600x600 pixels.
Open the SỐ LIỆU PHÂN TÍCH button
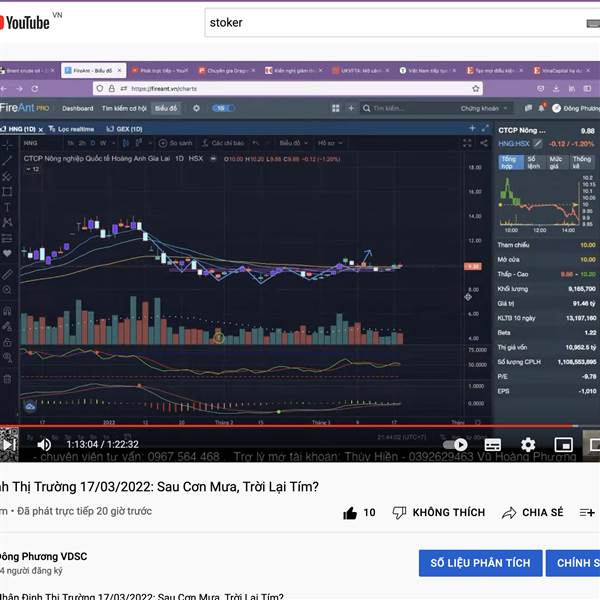480,563
